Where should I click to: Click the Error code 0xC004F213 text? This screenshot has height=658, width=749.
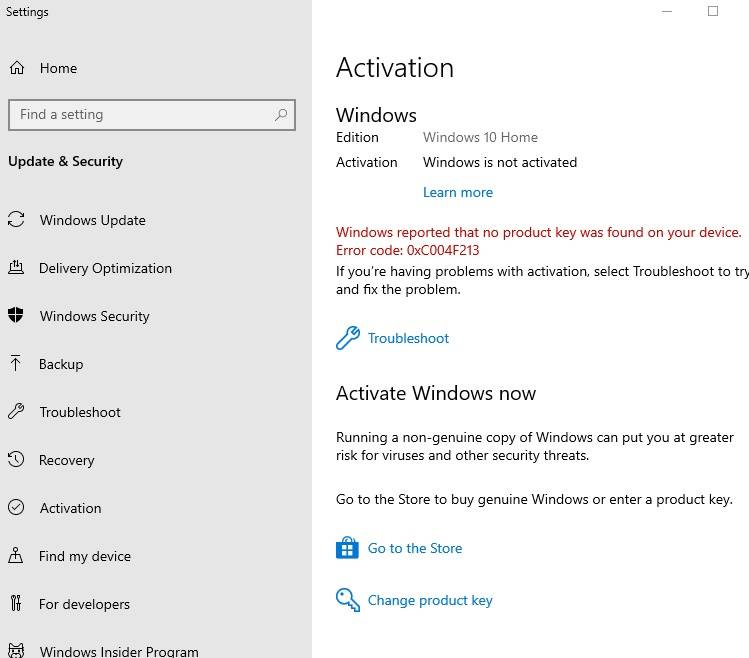[407, 250]
